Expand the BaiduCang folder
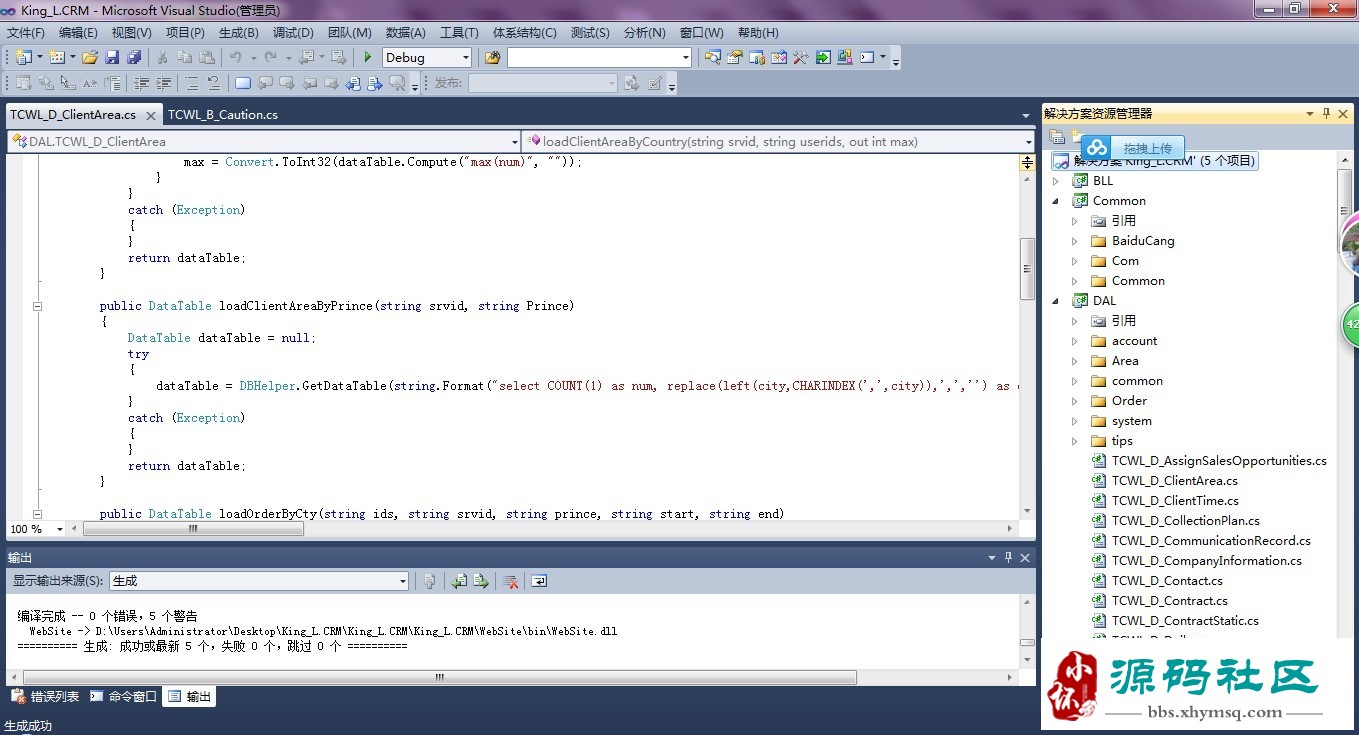Viewport: 1359px width, 735px height. click(1075, 241)
